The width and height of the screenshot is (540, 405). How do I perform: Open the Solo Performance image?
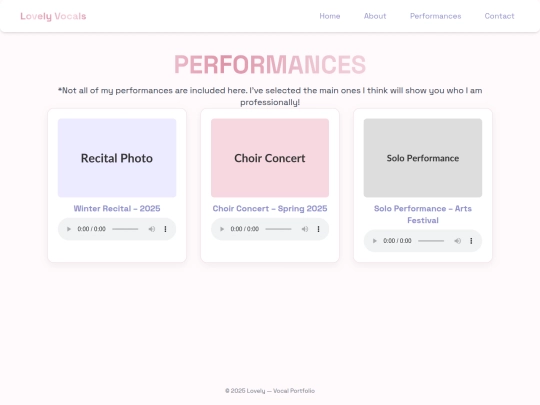[423, 158]
